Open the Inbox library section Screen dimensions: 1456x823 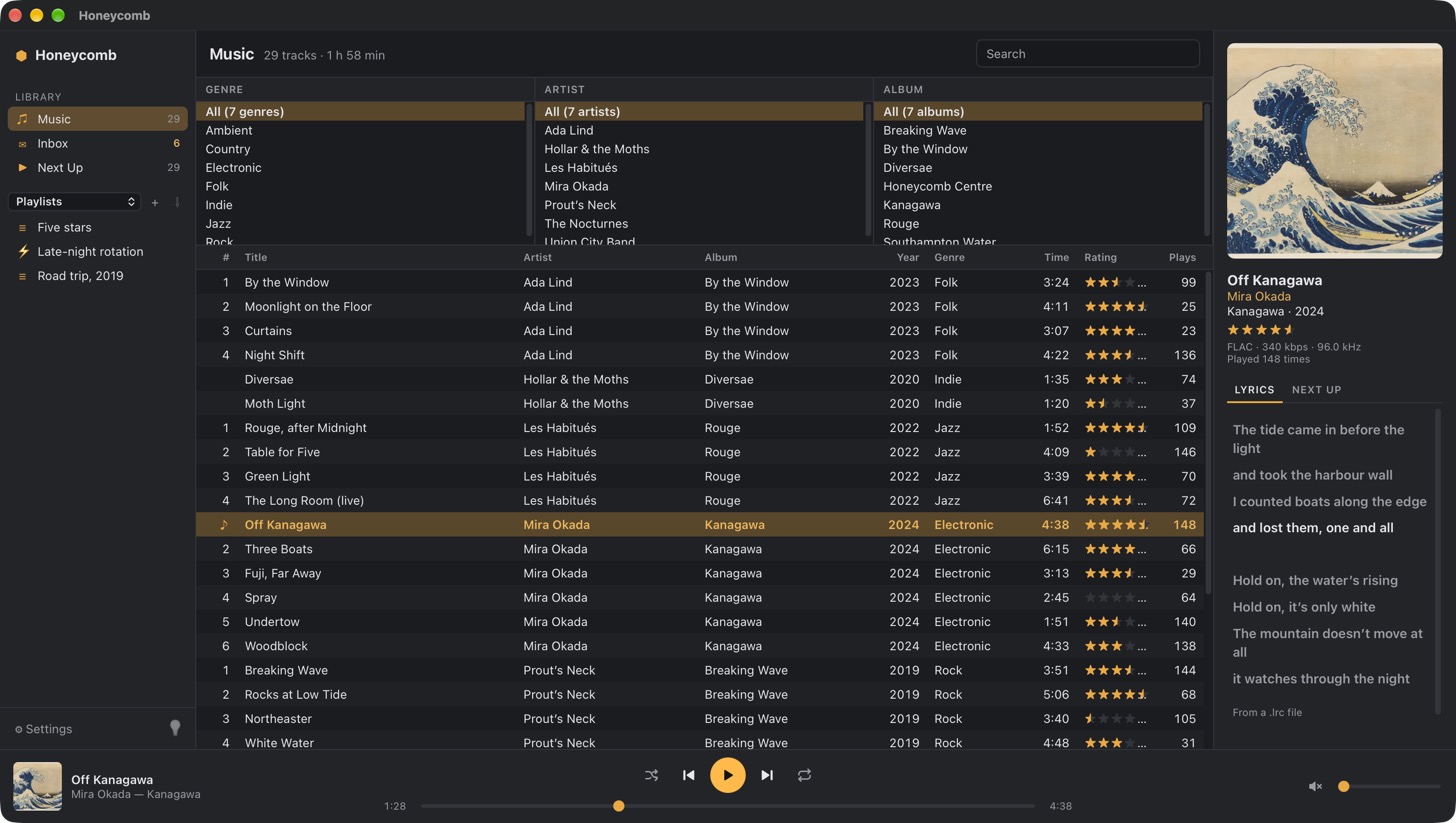98,143
